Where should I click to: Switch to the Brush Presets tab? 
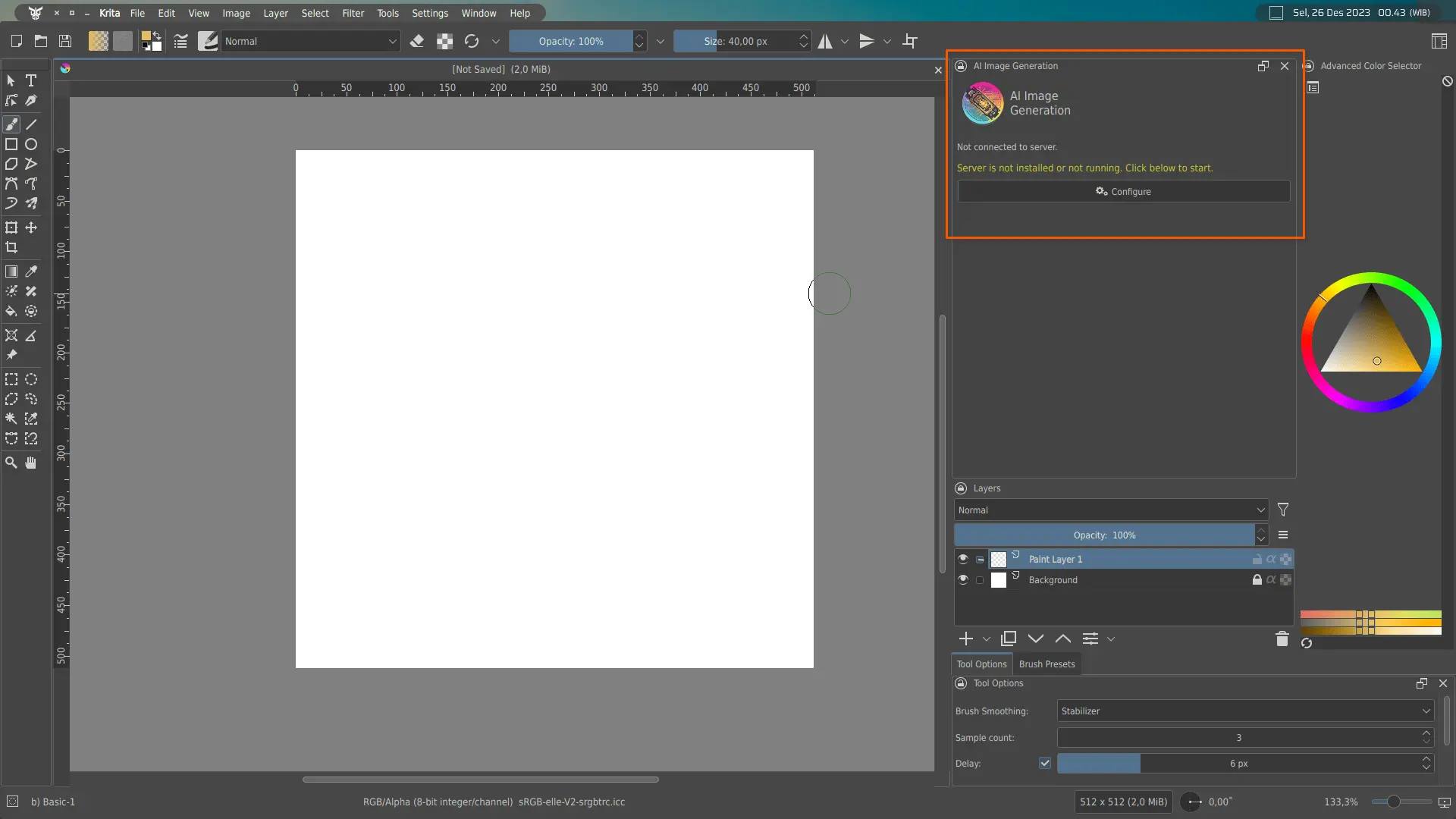tap(1046, 664)
